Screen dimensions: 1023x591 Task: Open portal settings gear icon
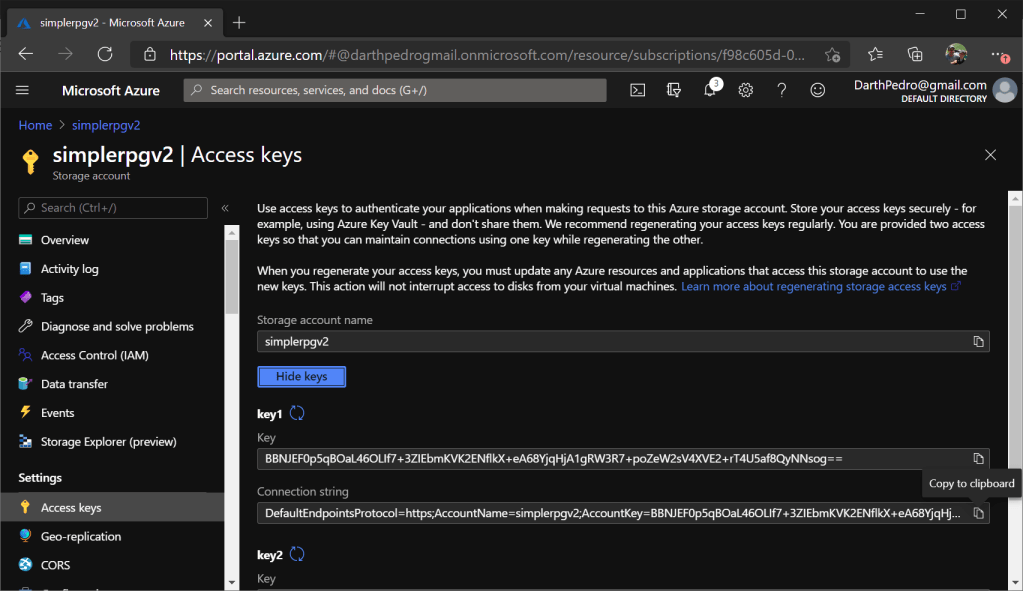746,90
